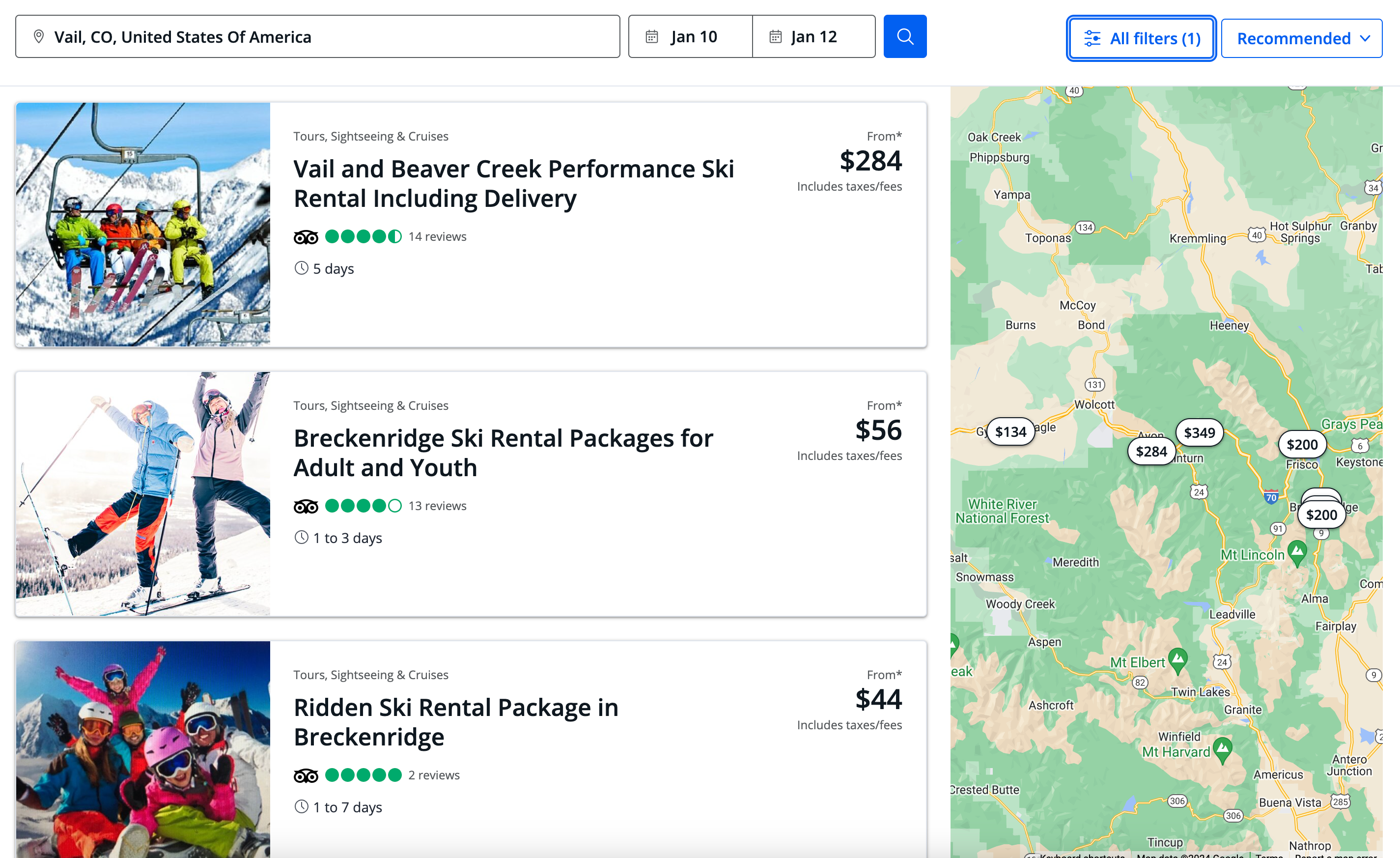Open Ridden Ski Rental Package in Breckenridge
Image resolution: width=1400 pixels, height=858 pixels.
click(456, 721)
